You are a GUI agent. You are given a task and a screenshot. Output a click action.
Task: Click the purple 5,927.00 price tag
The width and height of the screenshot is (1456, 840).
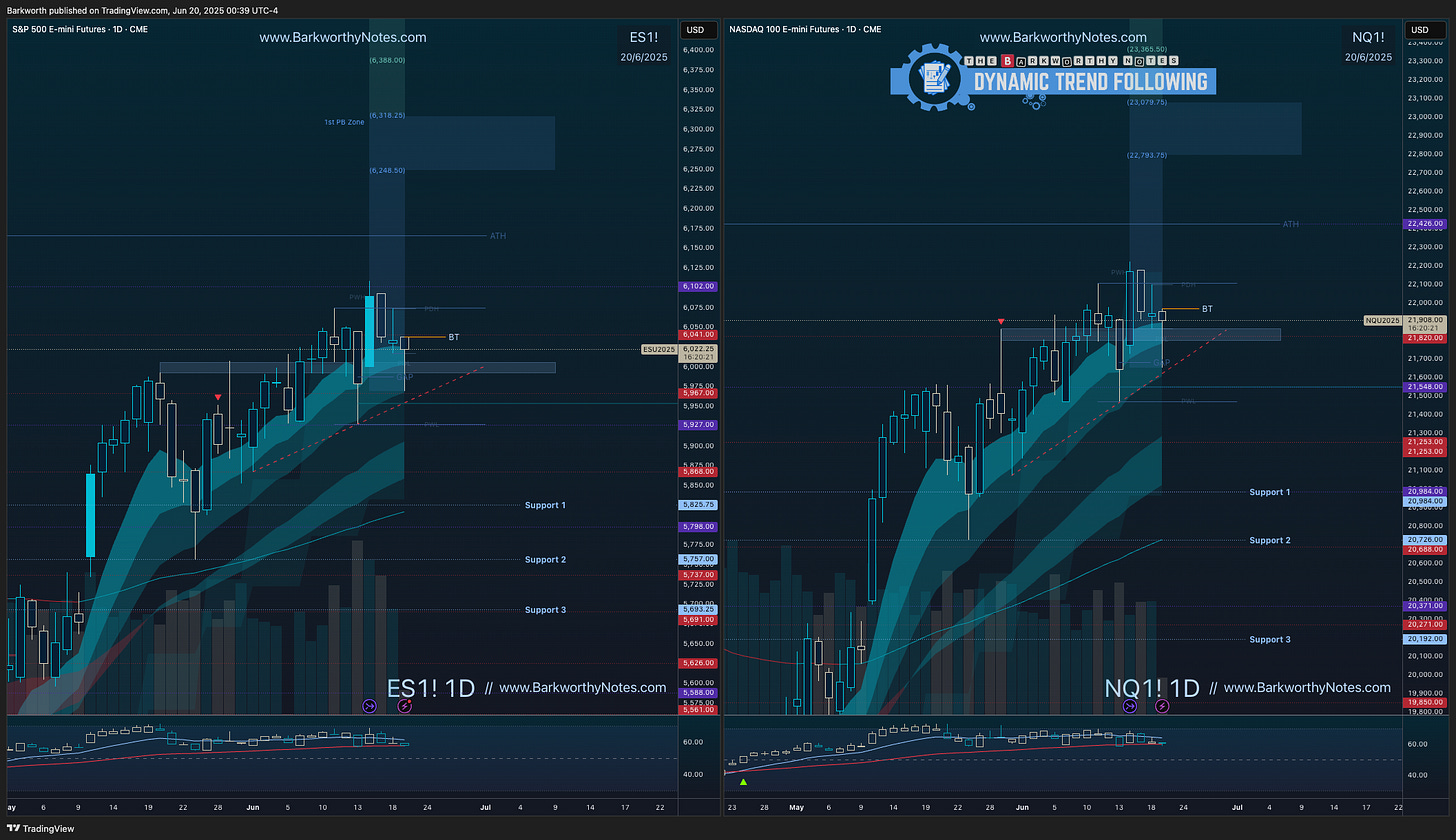(x=697, y=425)
